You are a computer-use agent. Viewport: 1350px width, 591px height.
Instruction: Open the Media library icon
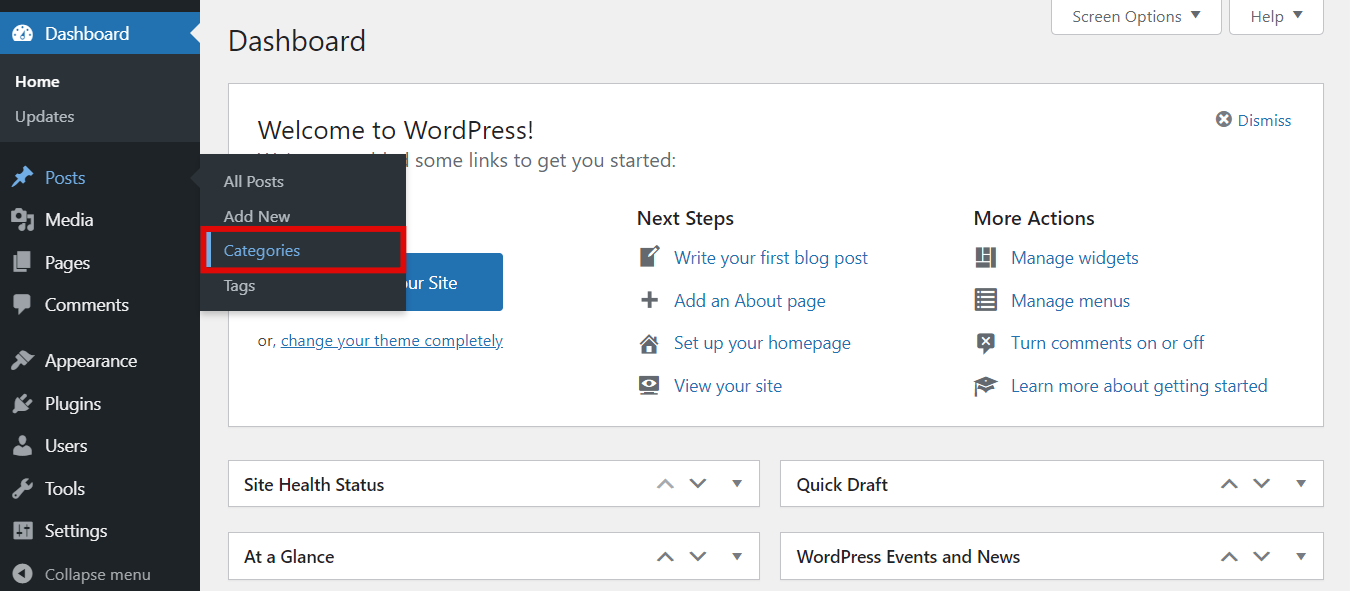[x=24, y=219]
